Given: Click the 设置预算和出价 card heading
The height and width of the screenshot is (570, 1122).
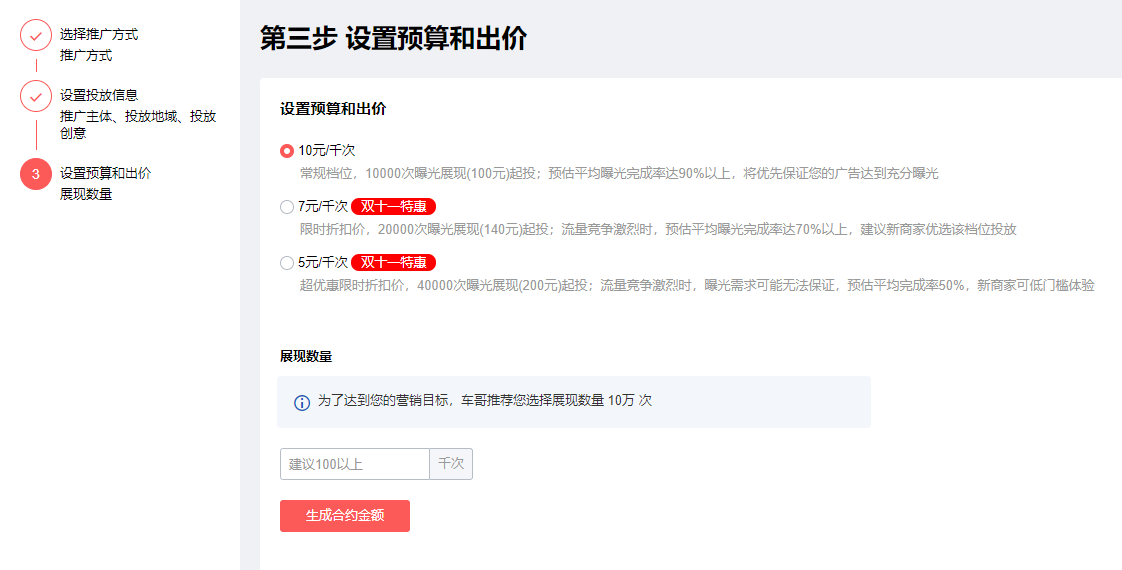Looking at the screenshot, I should (x=333, y=109).
